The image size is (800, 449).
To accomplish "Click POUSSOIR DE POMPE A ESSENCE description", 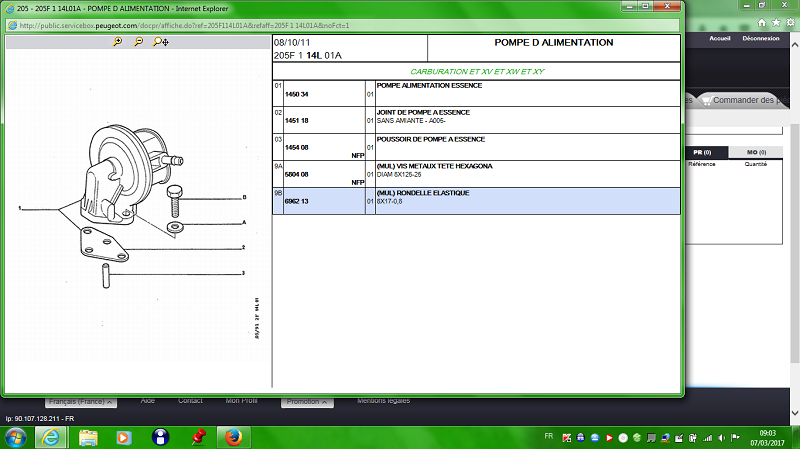I will (x=431, y=139).
